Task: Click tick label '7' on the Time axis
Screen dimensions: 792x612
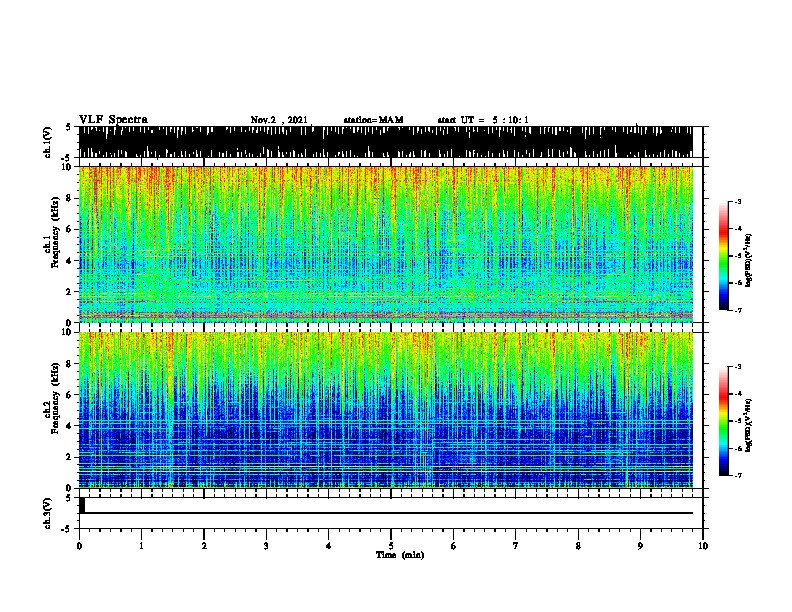Action: (516, 546)
